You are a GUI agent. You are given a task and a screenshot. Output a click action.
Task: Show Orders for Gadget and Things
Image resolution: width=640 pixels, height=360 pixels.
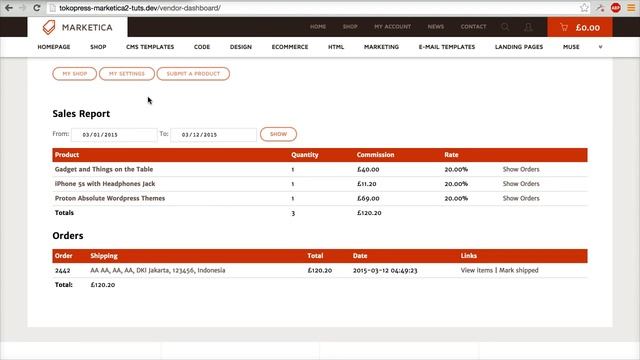[521, 169]
